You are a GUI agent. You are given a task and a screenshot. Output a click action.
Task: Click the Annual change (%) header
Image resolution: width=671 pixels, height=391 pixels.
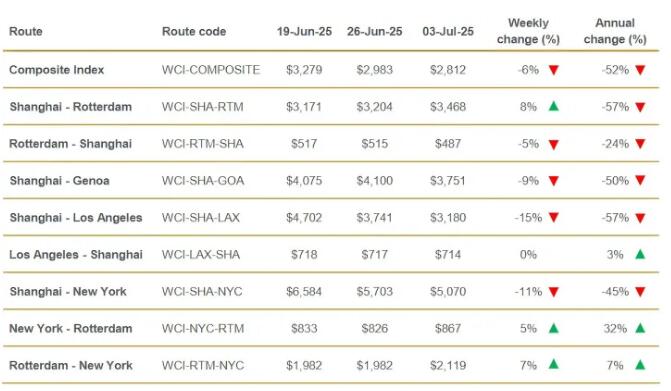(615, 31)
